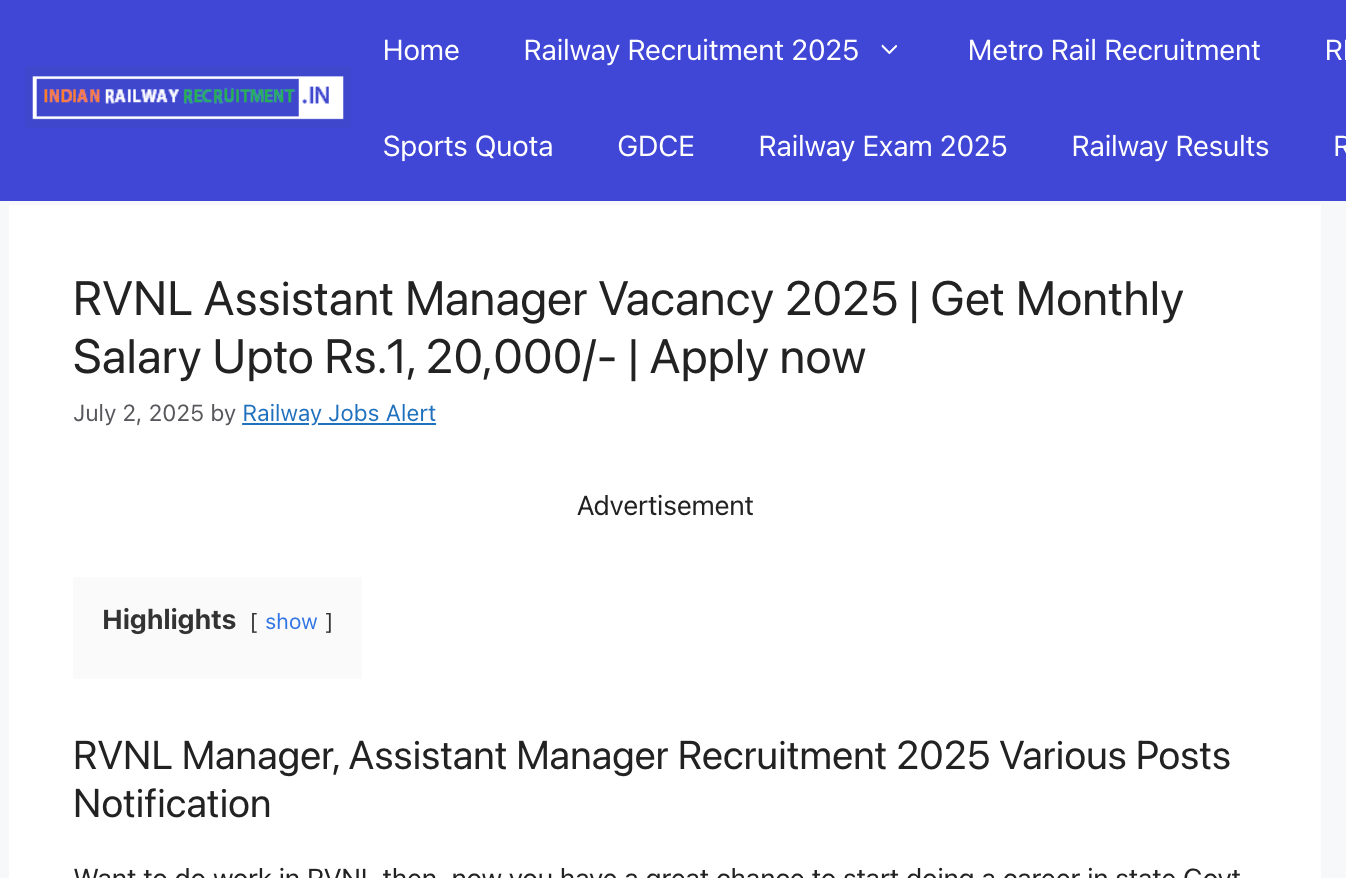Click the RVNL Assistant Manager Vacancy title
Image resolution: width=1346 pixels, height=878 pixels.
click(x=628, y=328)
